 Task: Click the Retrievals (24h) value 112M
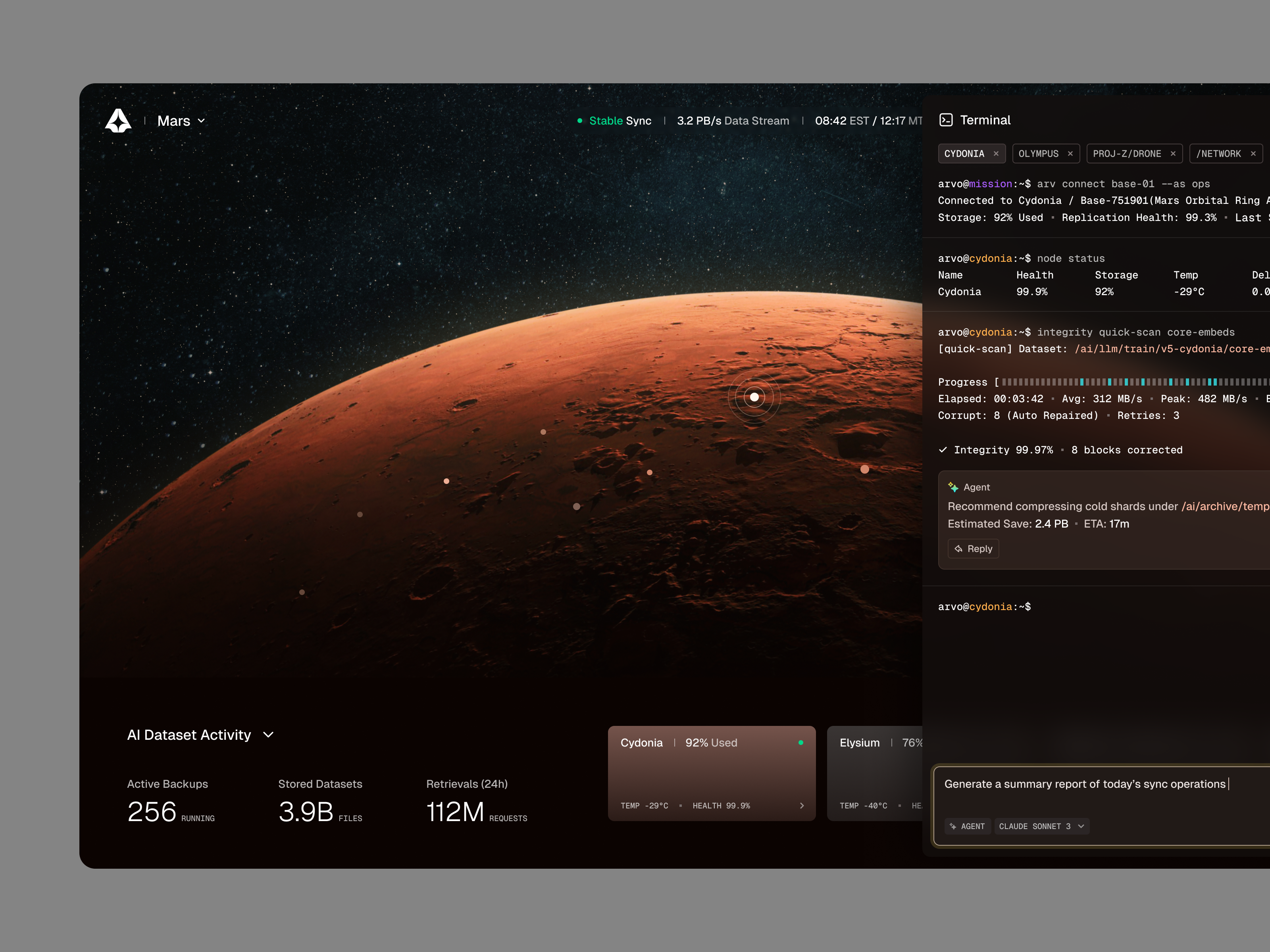[x=455, y=812]
